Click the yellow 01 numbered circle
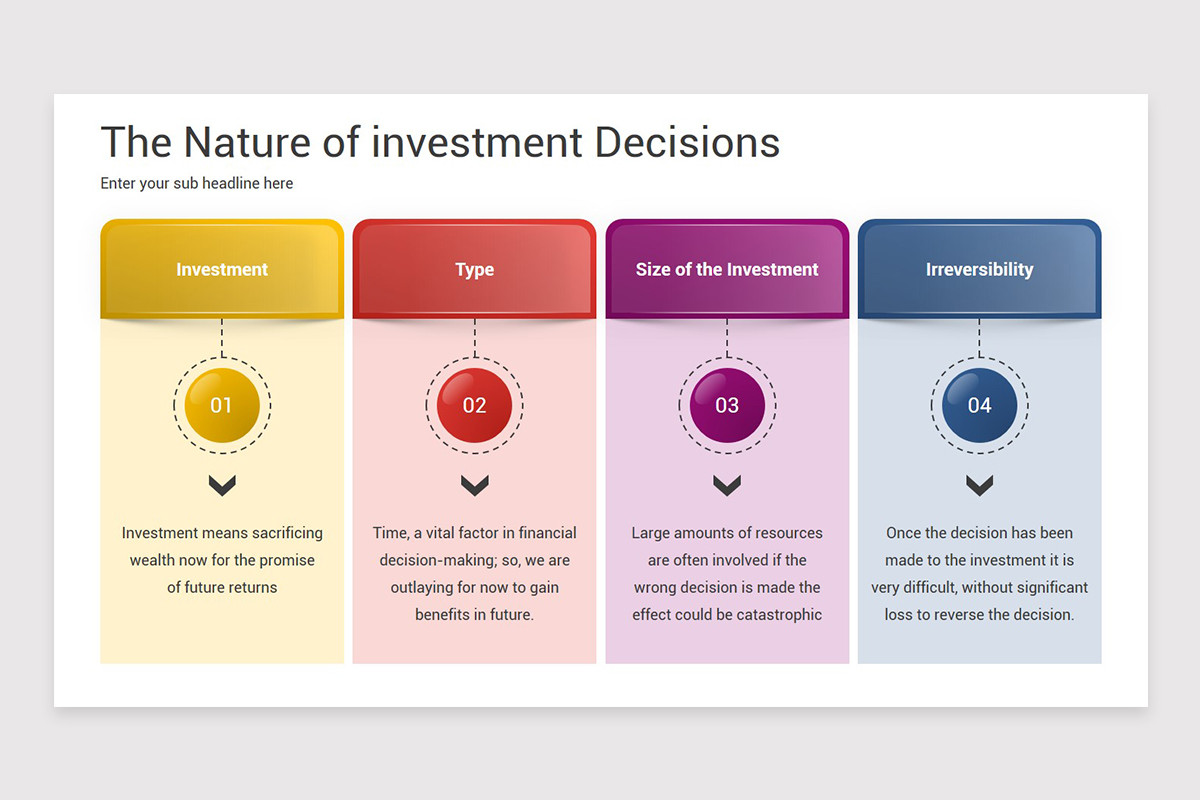The image size is (1200, 800). click(222, 405)
